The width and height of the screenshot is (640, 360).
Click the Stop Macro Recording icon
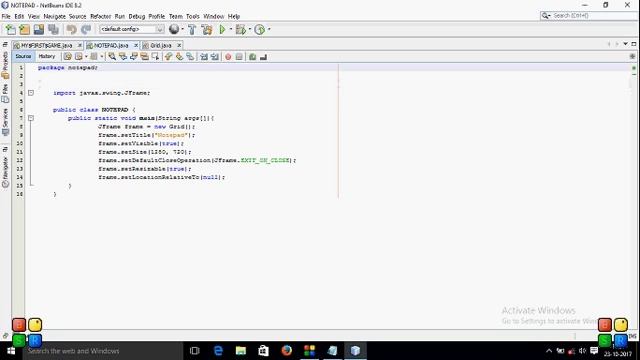239,57
